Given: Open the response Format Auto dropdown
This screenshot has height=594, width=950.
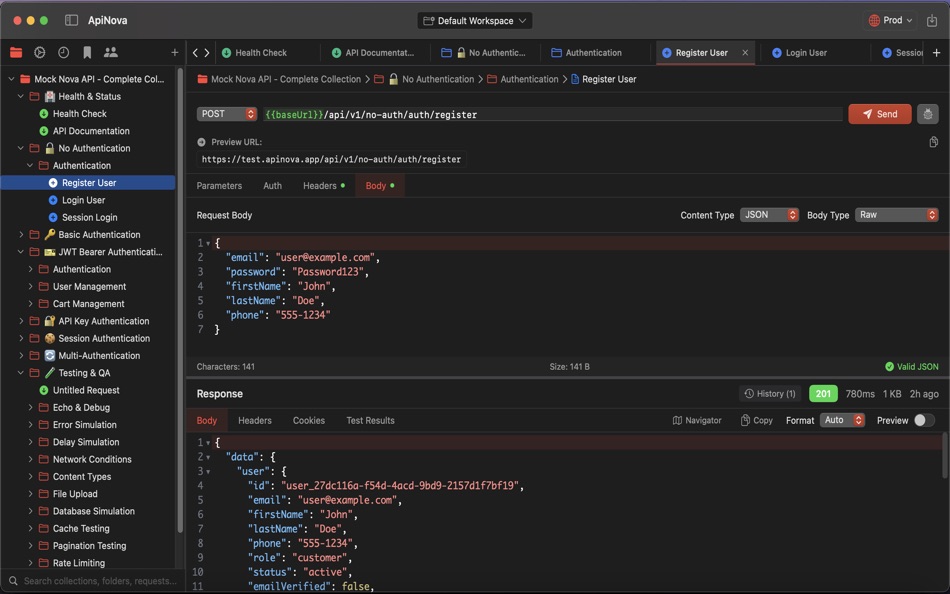Looking at the screenshot, I should (x=842, y=420).
